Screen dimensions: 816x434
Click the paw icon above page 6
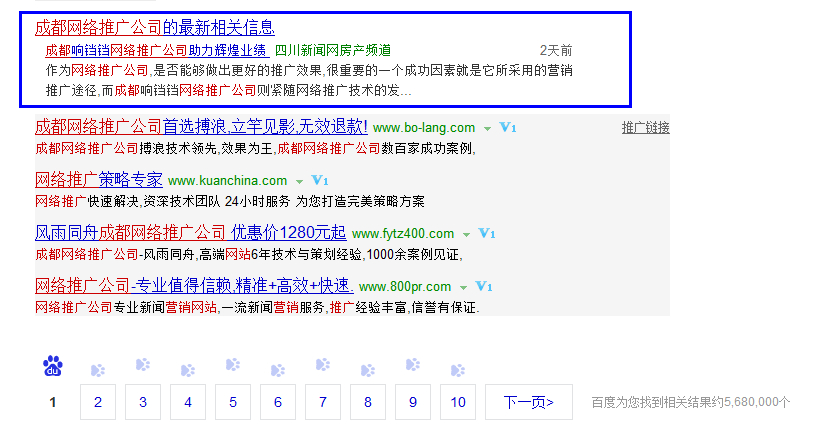tap(278, 371)
